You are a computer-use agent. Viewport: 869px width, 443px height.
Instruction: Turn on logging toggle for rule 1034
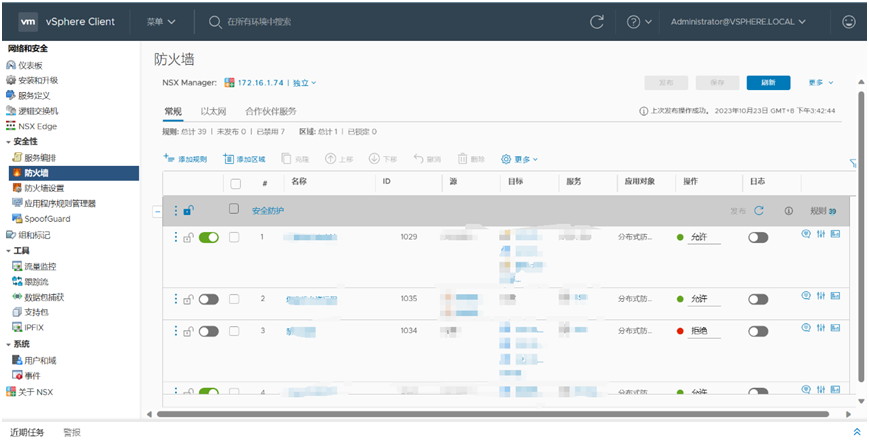point(758,331)
